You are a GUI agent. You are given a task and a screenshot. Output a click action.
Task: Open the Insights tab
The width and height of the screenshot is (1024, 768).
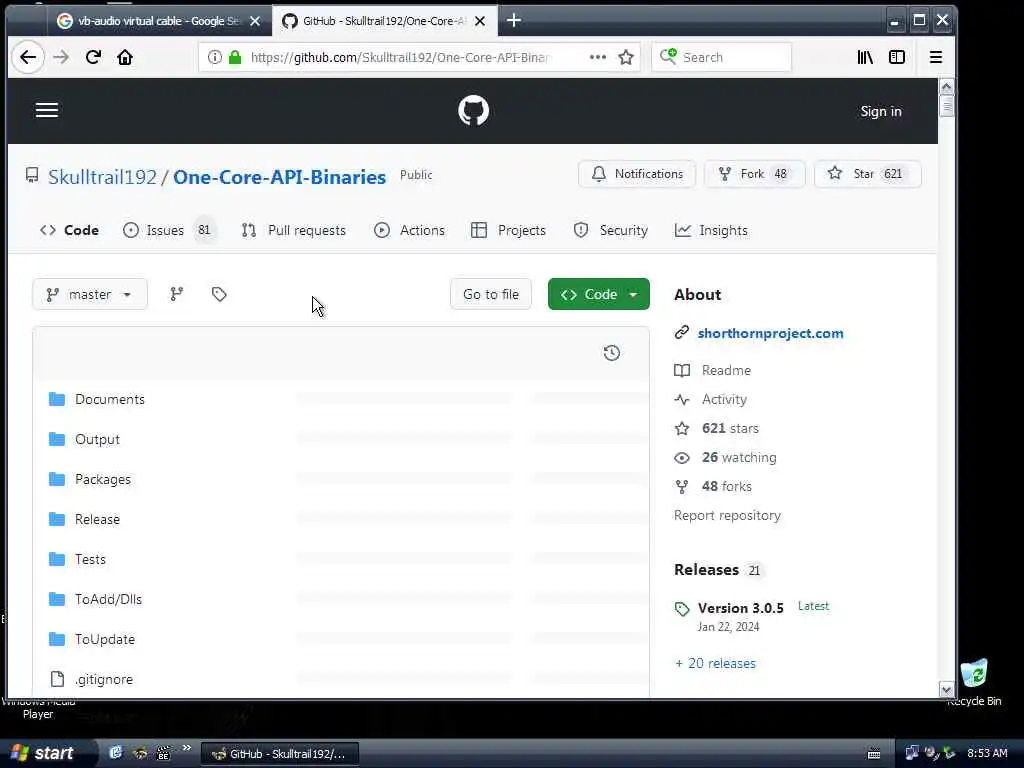pos(711,231)
